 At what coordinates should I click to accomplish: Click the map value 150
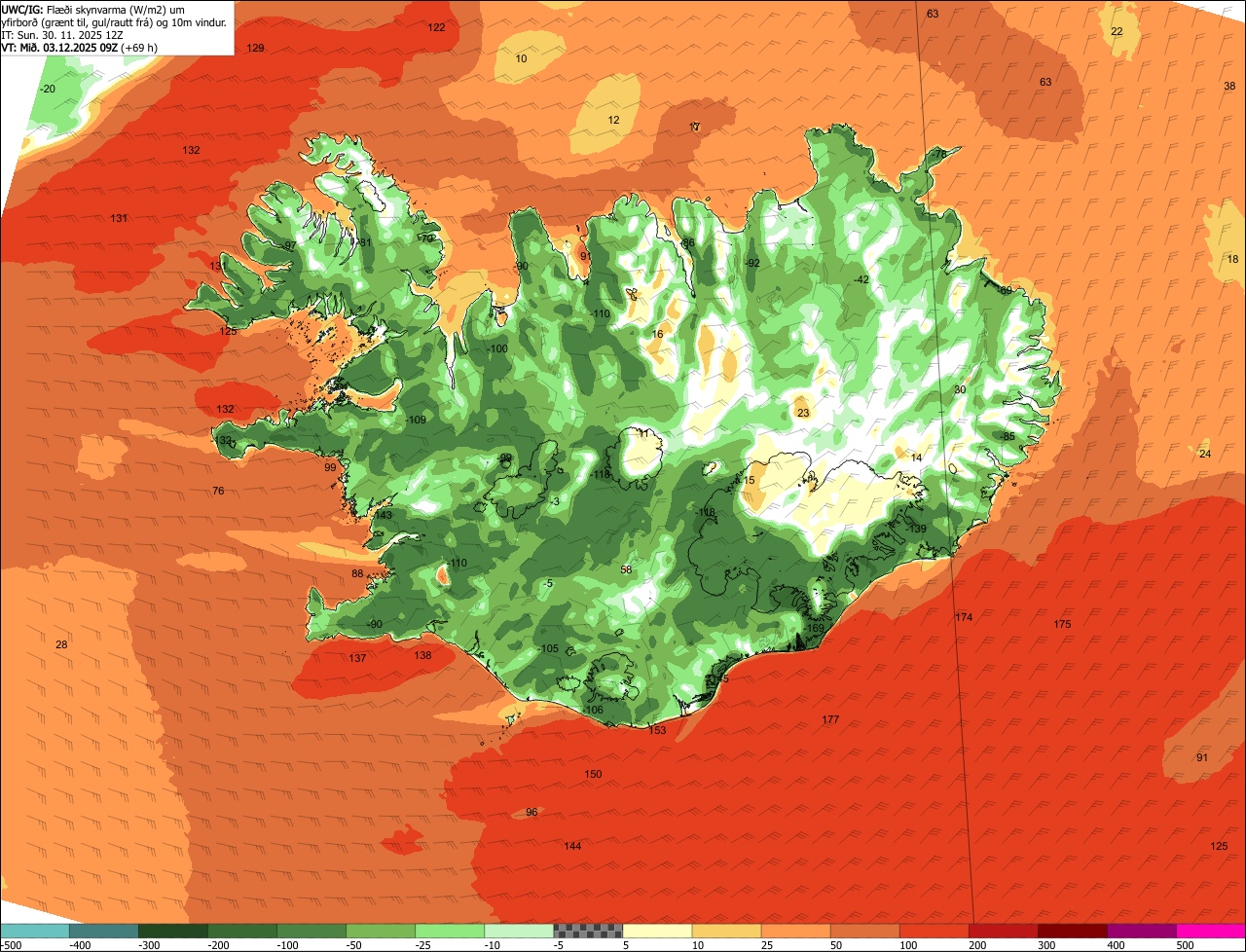593,774
